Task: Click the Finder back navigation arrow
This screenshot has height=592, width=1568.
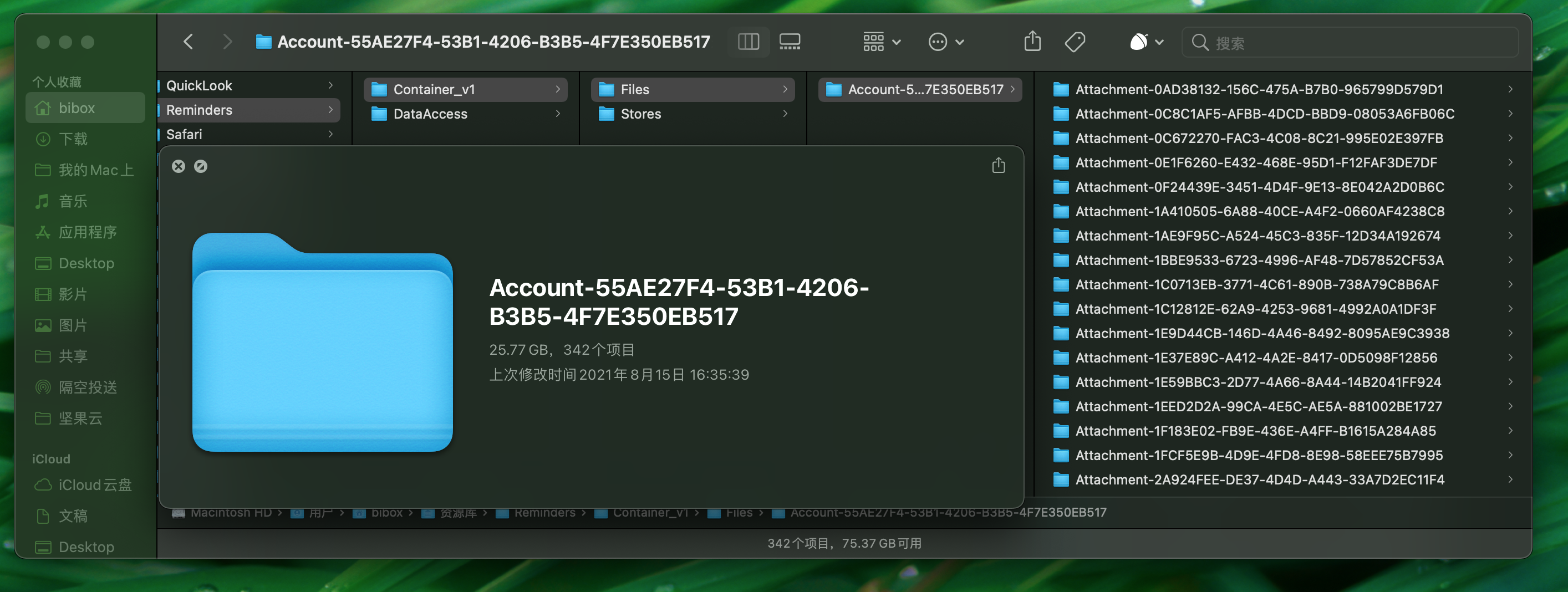Action: (x=189, y=42)
